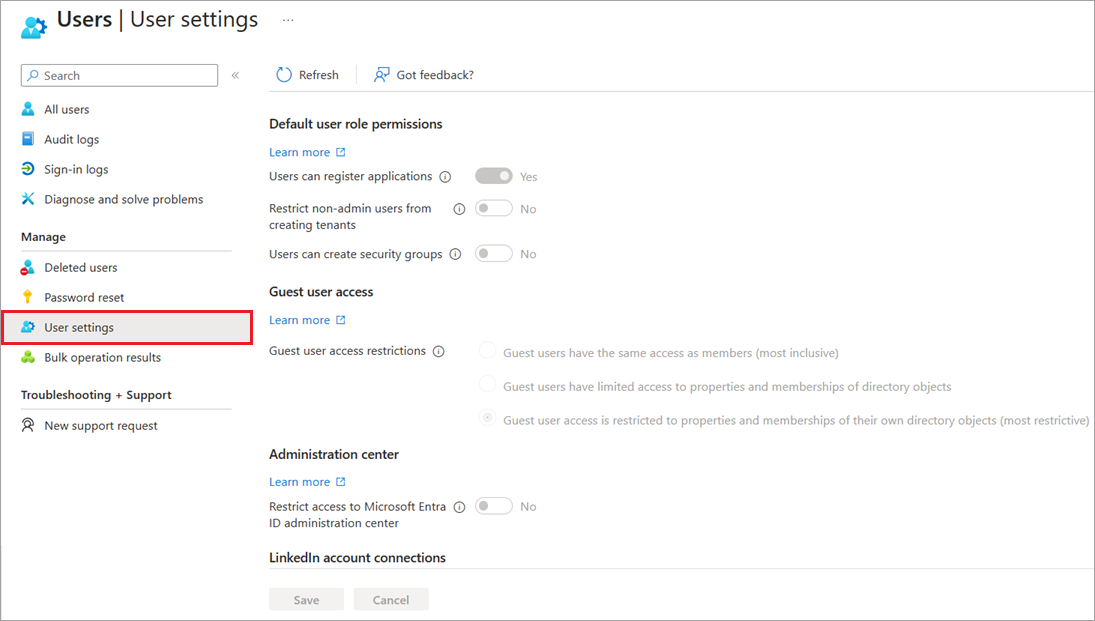Enable restricted access to Microsoft Entra administration center
Viewport: 1095px width, 621px height.
pyautogui.click(x=493, y=506)
